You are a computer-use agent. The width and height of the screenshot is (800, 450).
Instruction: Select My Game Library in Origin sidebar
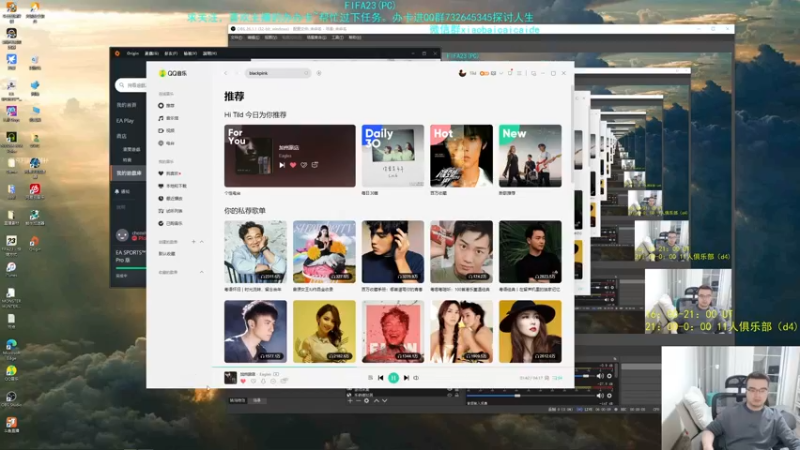129,173
